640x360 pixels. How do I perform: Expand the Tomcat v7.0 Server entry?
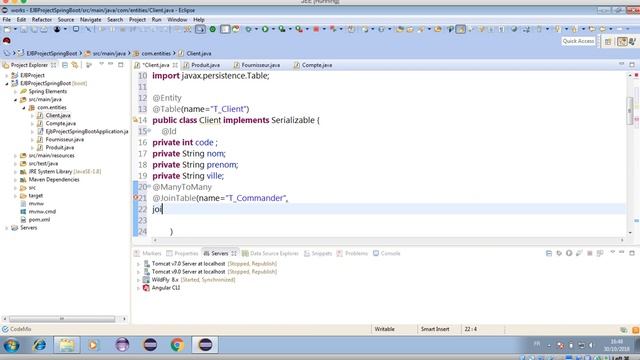click(x=138, y=264)
